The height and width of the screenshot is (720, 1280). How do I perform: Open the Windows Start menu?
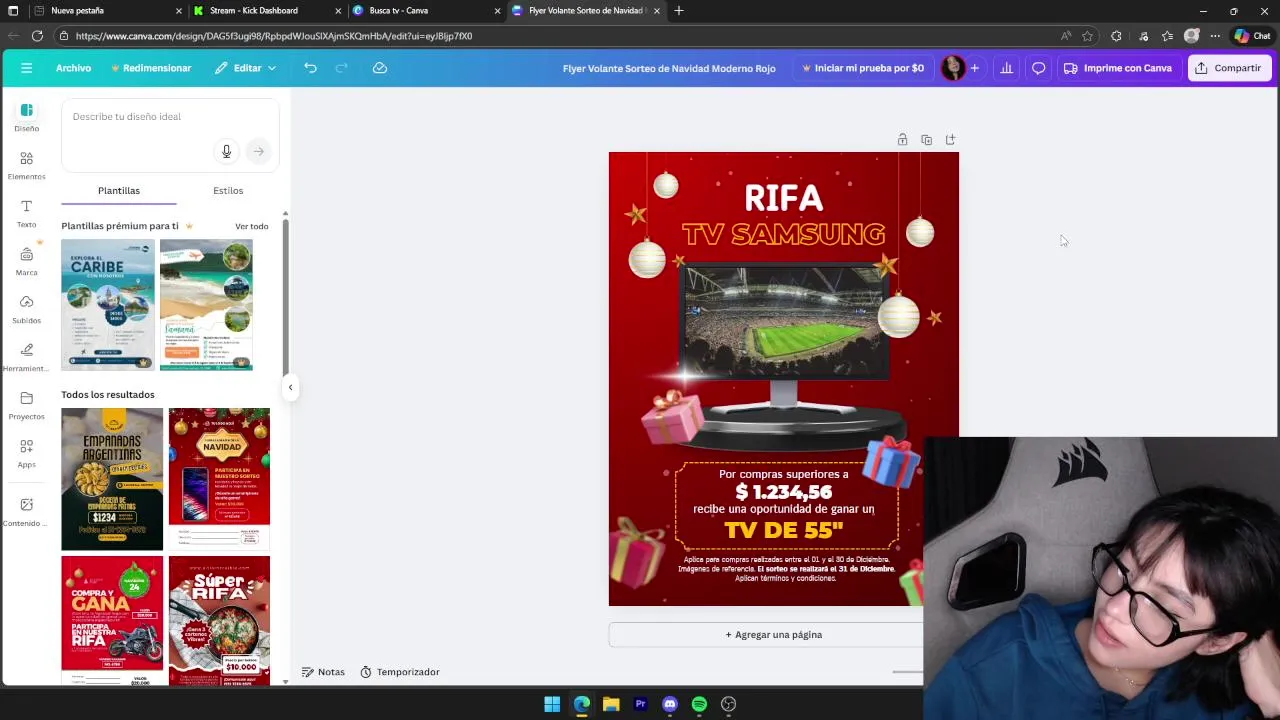(552, 704)
